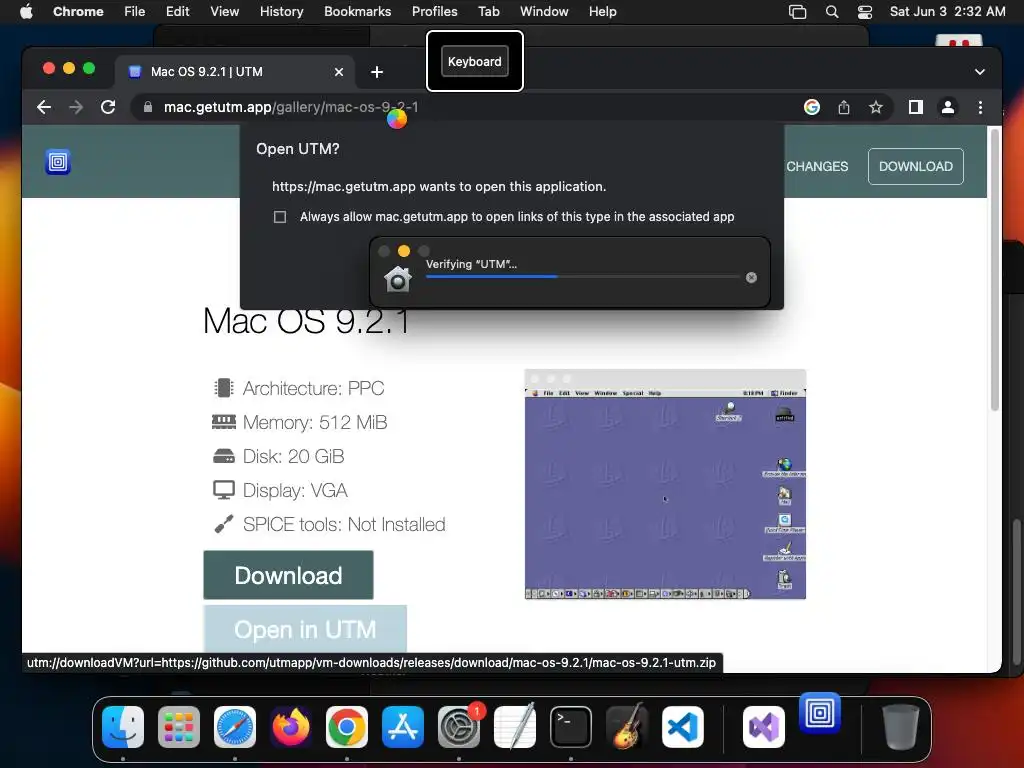Click the screen mirroring menu bar icon
The width and height of the screenshot is (1024, 768).
click(797, 12)
